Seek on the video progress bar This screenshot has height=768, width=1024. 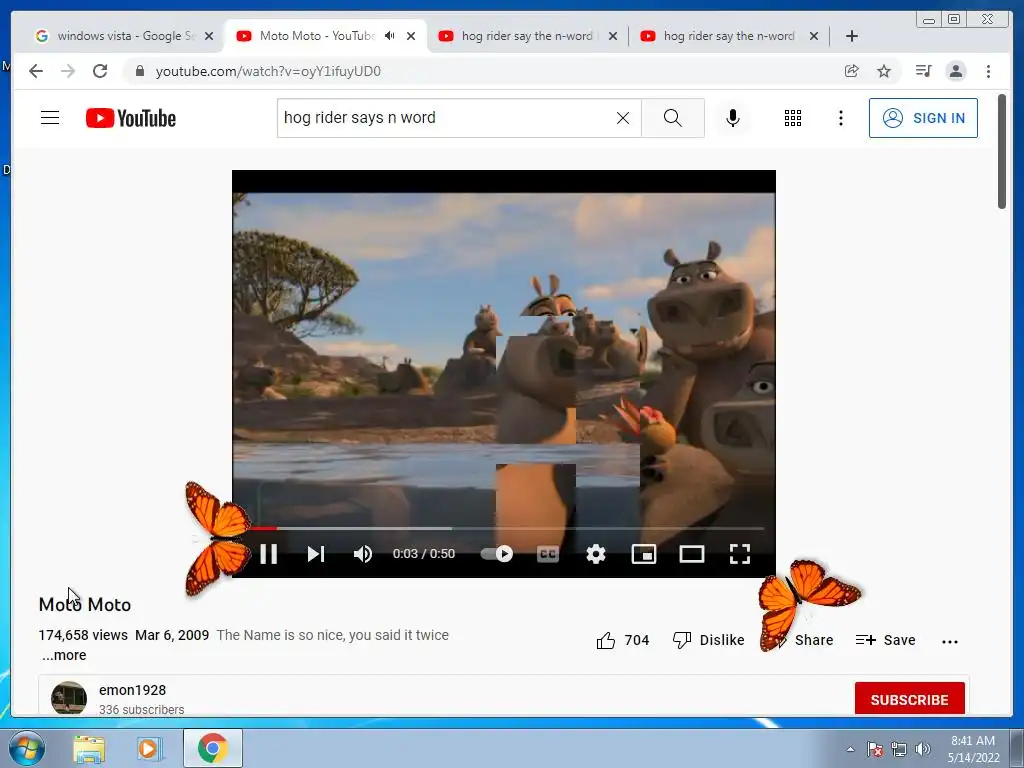pos(504,528)
